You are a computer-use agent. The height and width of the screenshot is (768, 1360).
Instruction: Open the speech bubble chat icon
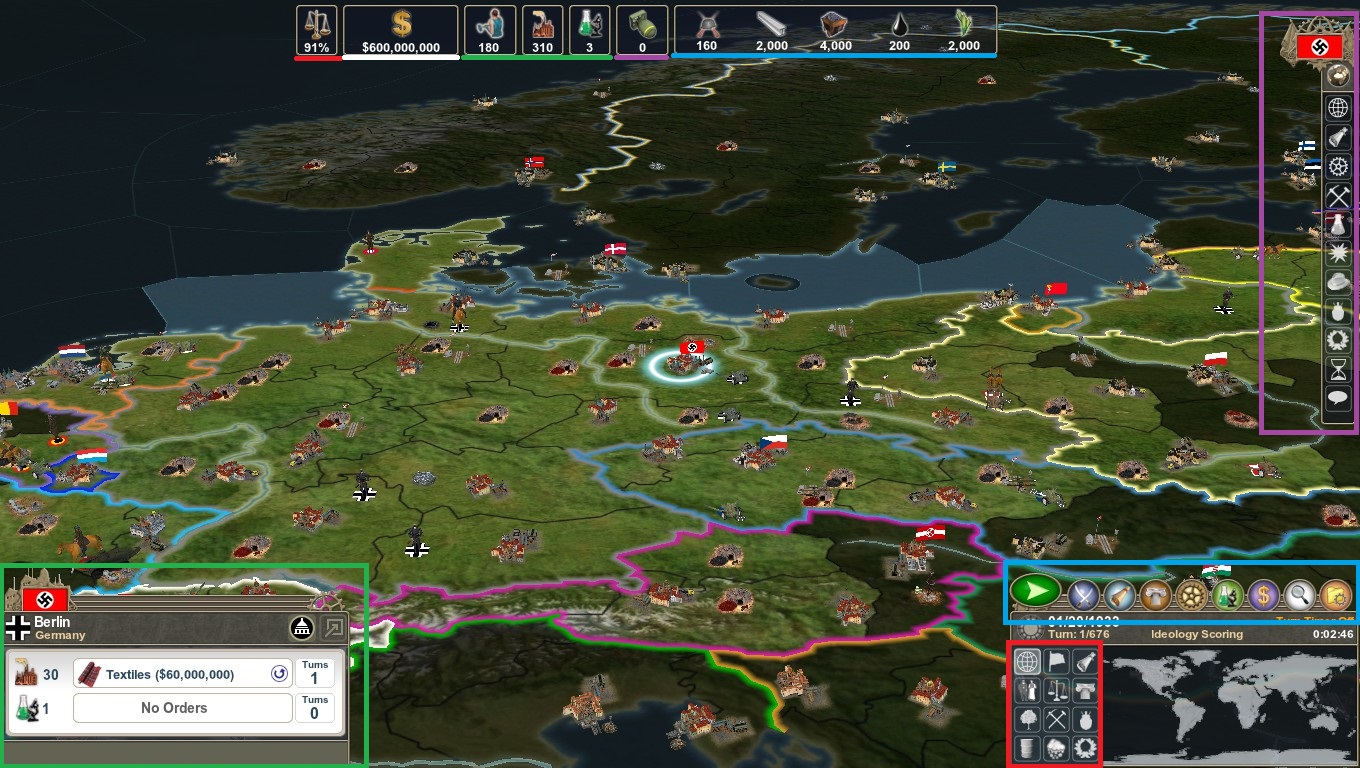1338,398
